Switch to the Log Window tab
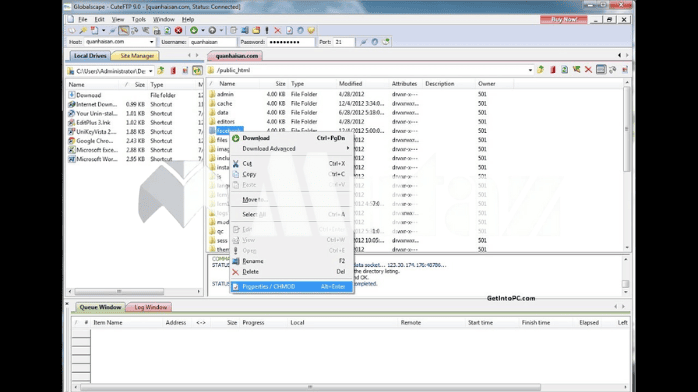The image size is (698, 392). pos(150,307)
